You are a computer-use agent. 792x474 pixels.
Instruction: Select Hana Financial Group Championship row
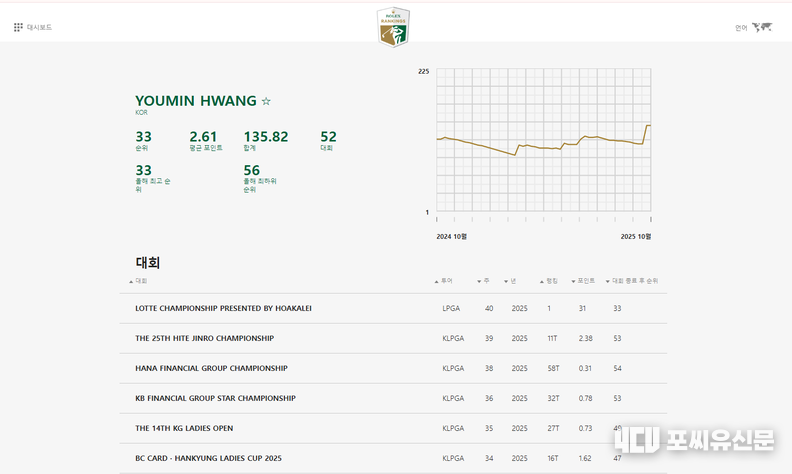211,368
